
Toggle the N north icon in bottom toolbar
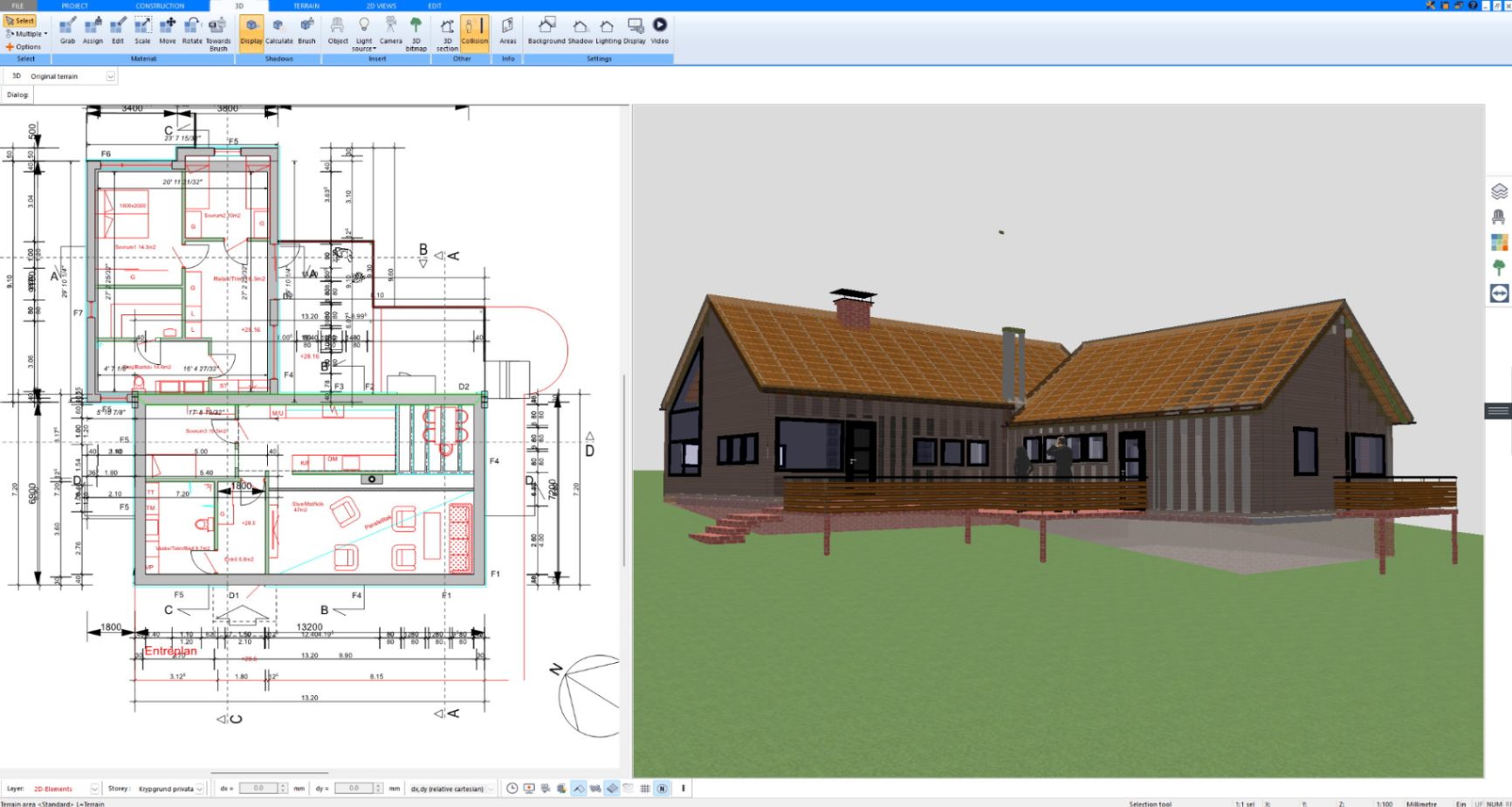pos(662,789)
